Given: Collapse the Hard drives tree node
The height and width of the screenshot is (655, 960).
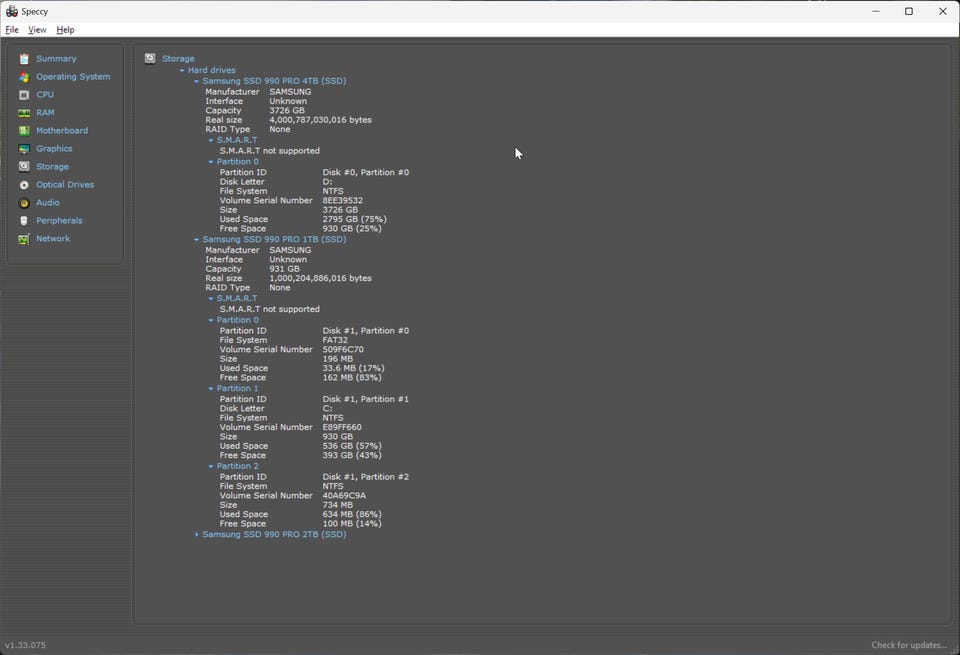Looking at the screenshot, I should pos(182,71).
